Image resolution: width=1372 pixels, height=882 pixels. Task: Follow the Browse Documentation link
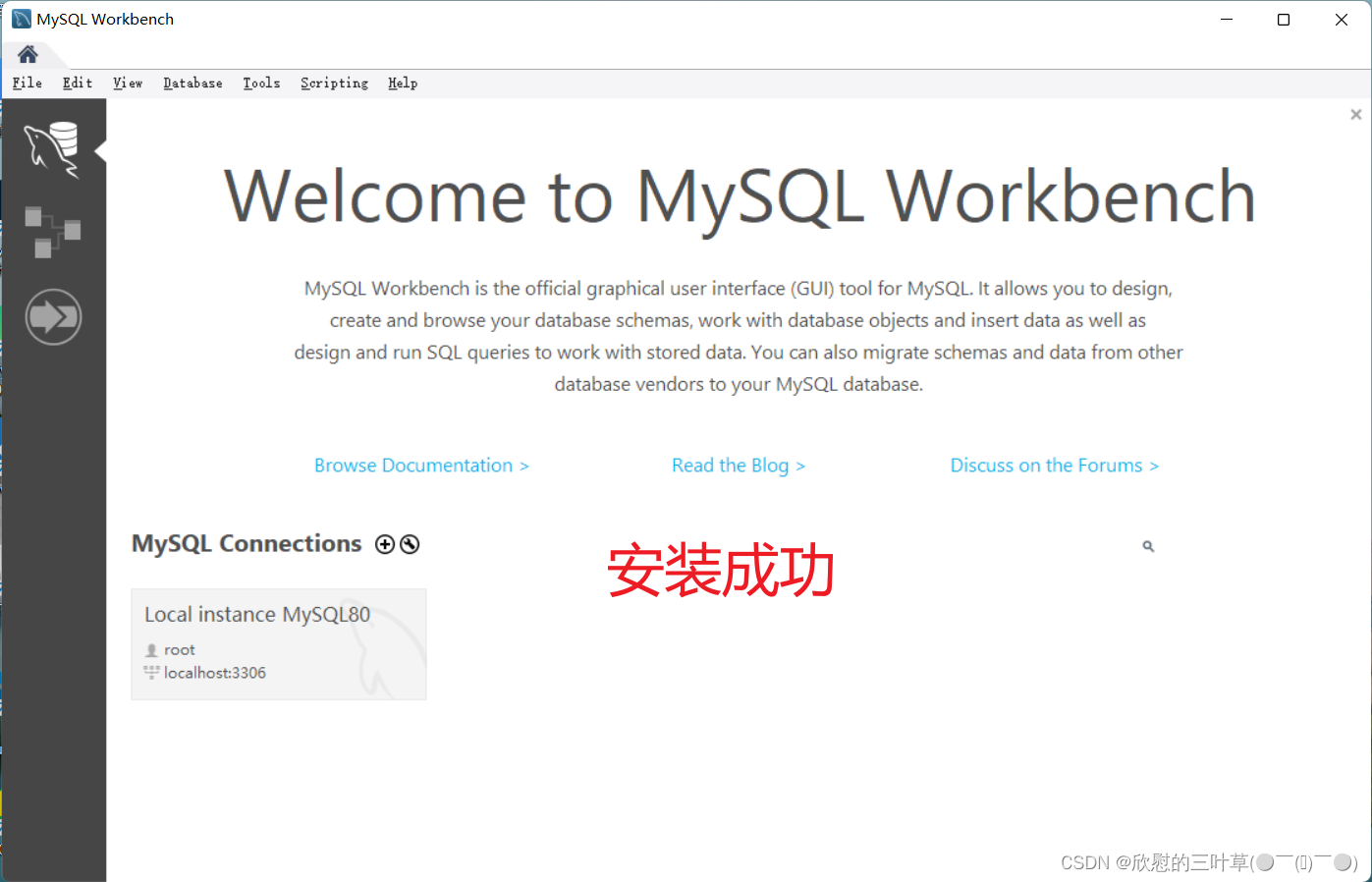coord(421,466)
